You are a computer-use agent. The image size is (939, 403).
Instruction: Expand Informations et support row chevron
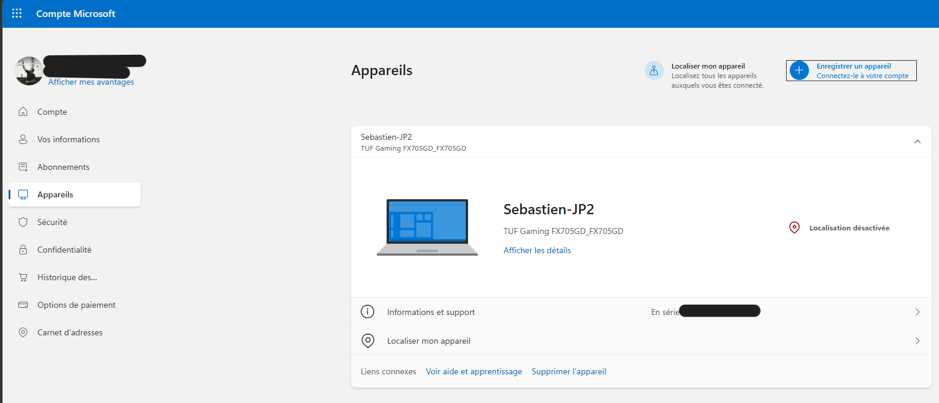tap(917, 312)
